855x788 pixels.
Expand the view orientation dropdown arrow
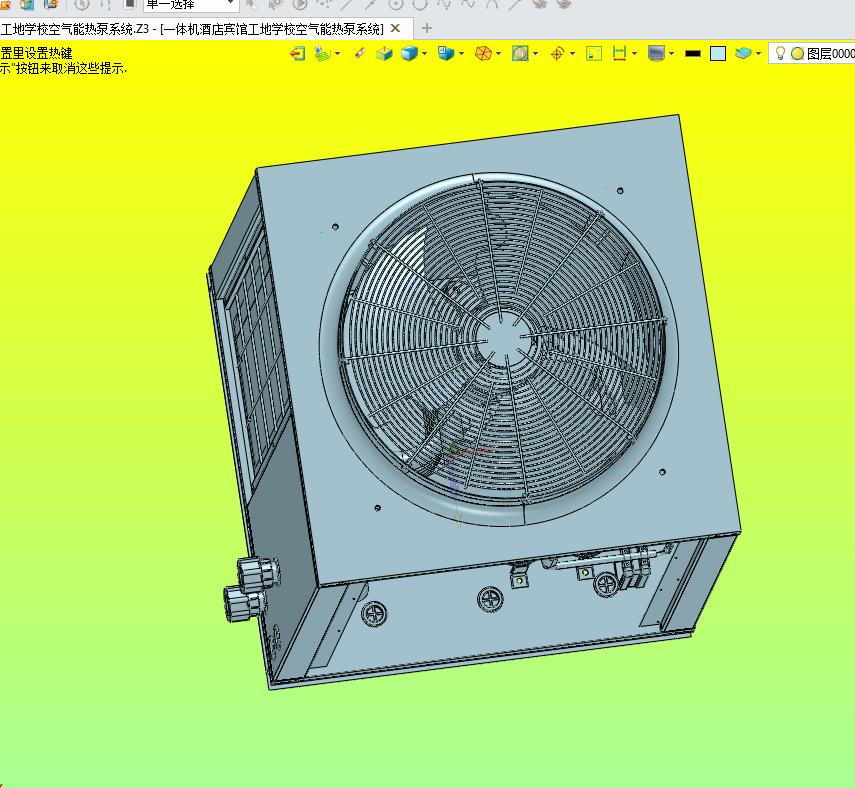461,53
